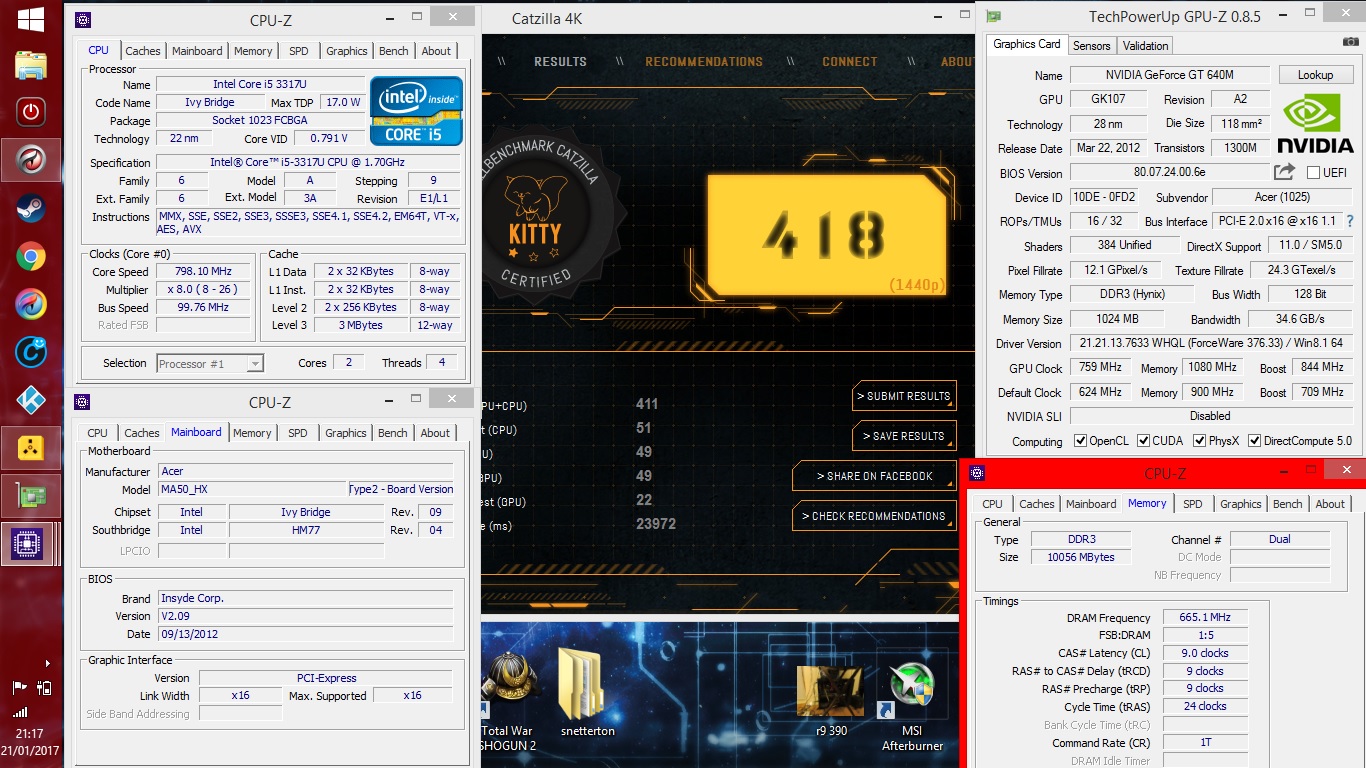Click the Lookup button in GPU-Z
The width and height of the screenshot is (1366, 768).
point(1315,75)
